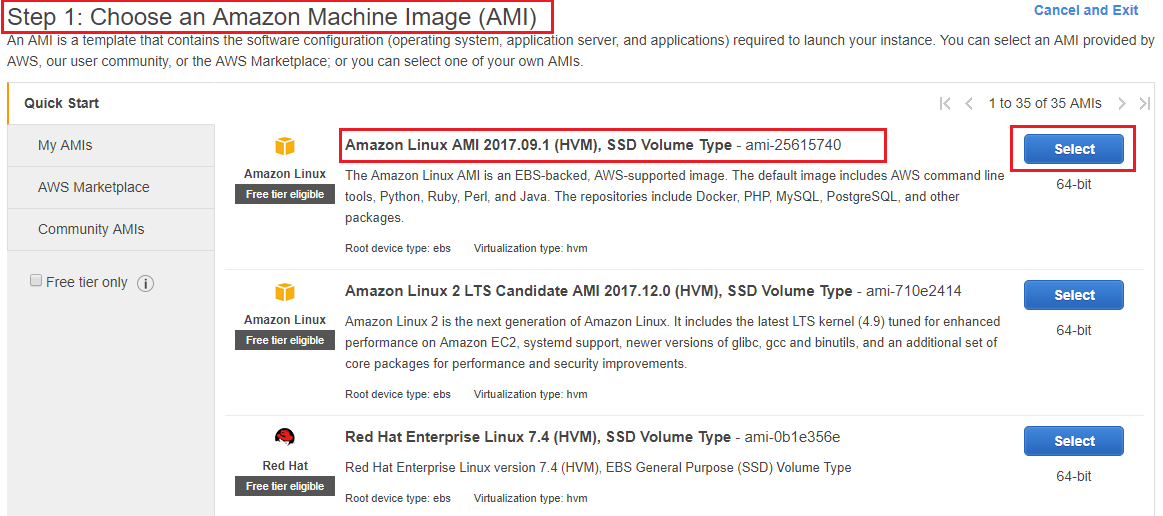This screenshot has width=1163, height=516.
Task: Select Amazon Linux 2 LTS Candidate AMI
Action: 1073,295
